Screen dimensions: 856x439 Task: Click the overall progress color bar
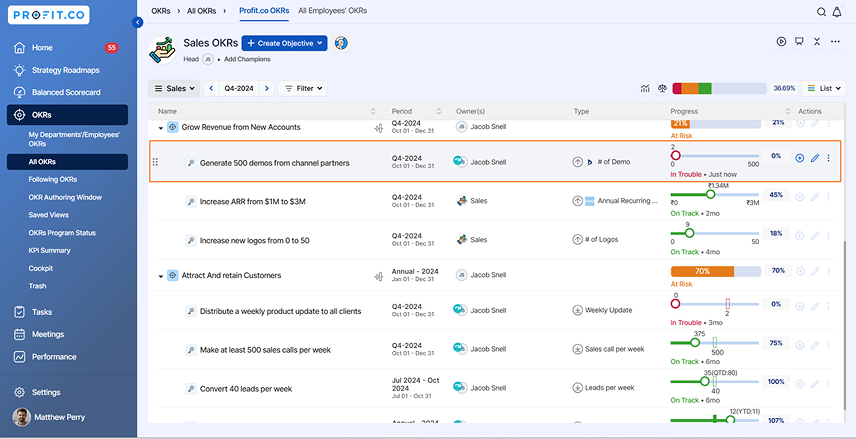(720, 88)
